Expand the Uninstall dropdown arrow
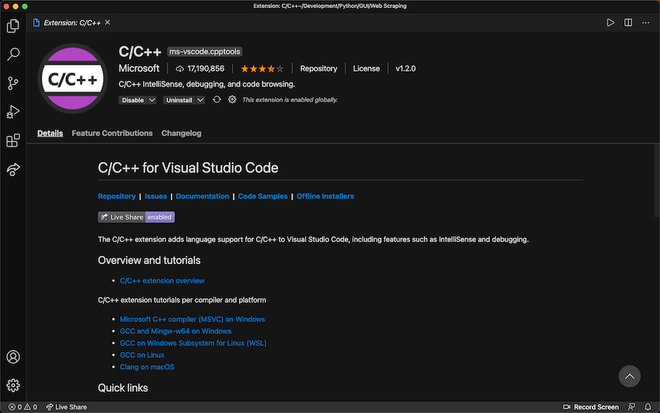Image resolution: width=660 pixels, height=413 pixels. [200, 100]
